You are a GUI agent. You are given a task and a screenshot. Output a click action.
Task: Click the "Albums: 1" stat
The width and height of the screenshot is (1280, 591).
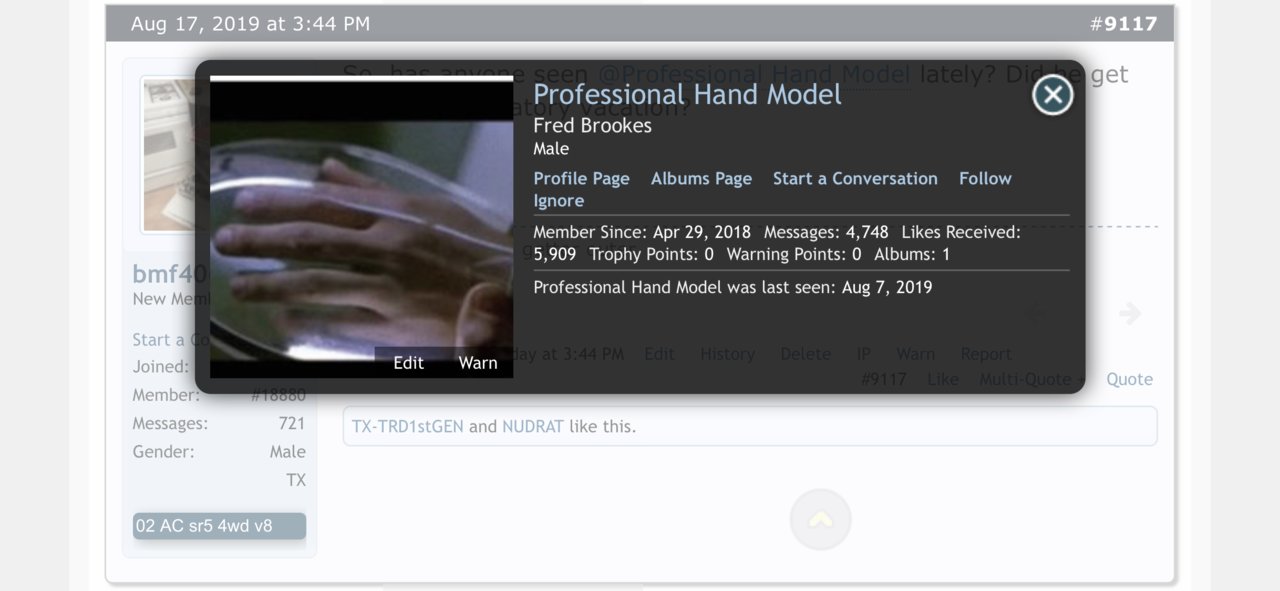(x=912, y=254)
